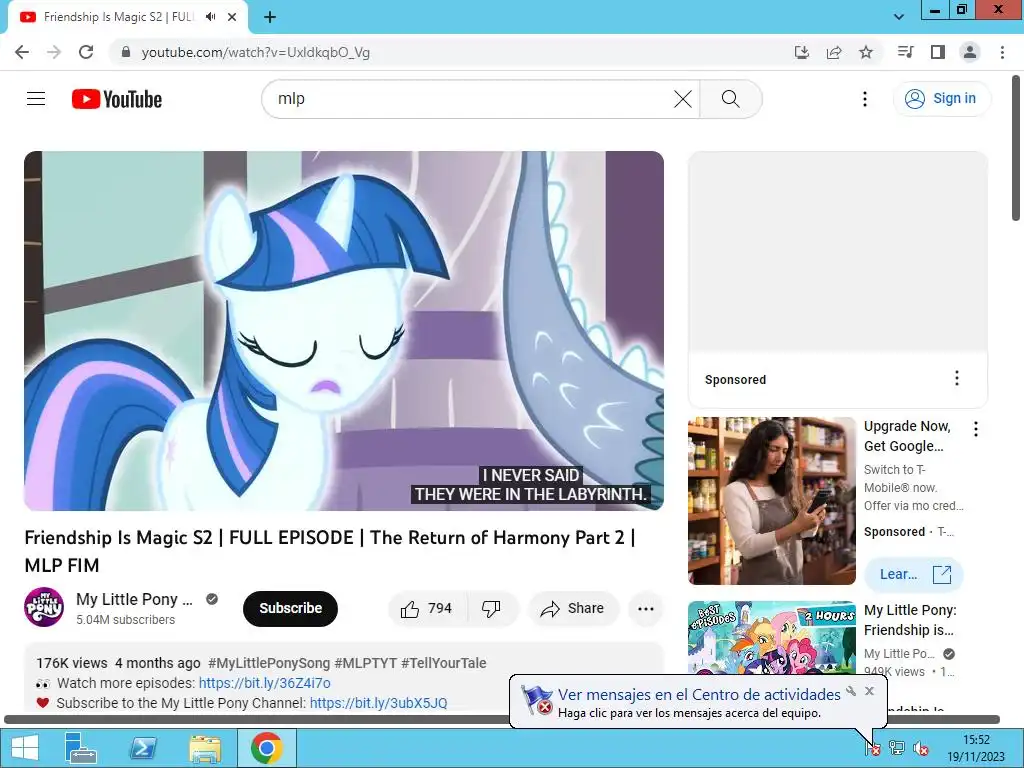Open bit.ly/36Z4i7o episodes link
This screenshot has height=768, width=1024.
coord(264,683)
